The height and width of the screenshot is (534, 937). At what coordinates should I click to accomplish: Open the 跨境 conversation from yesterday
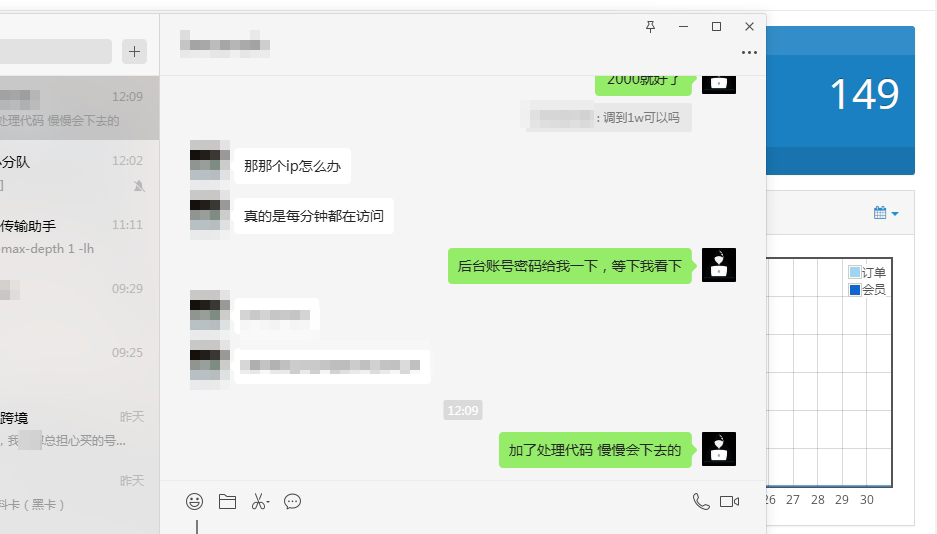click(x=79, y=429)
